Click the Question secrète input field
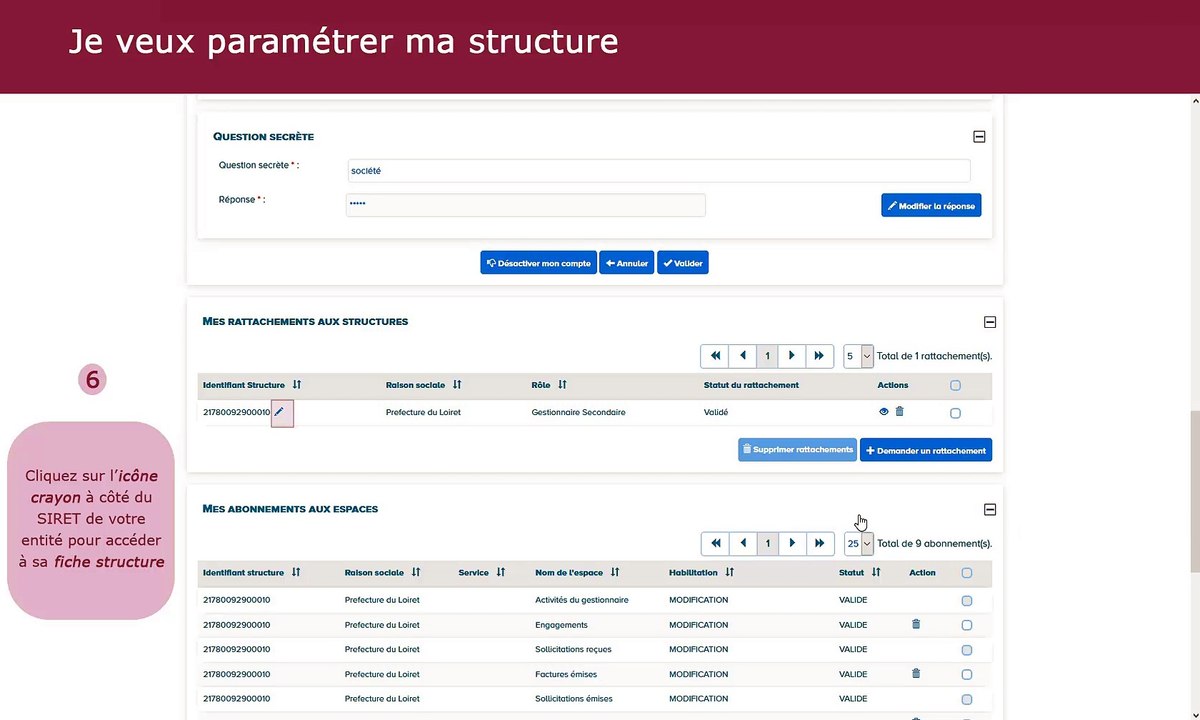This screenshot has height=720, width=1200. pyautogui.click(x=659, y=171)
